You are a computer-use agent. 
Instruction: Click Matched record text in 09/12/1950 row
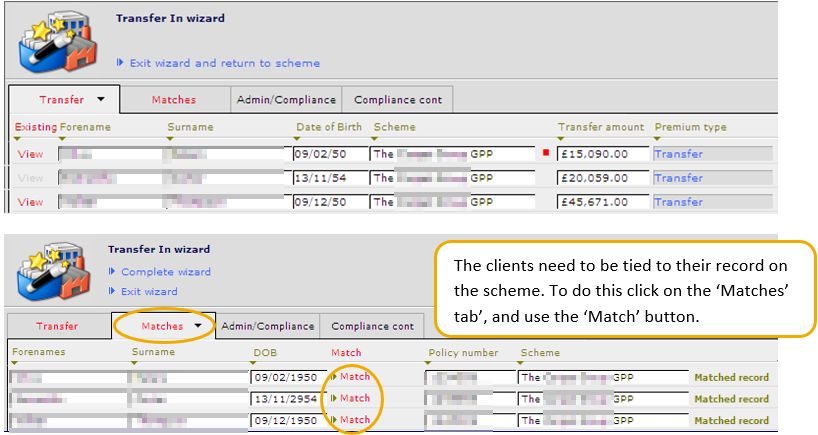731,421
